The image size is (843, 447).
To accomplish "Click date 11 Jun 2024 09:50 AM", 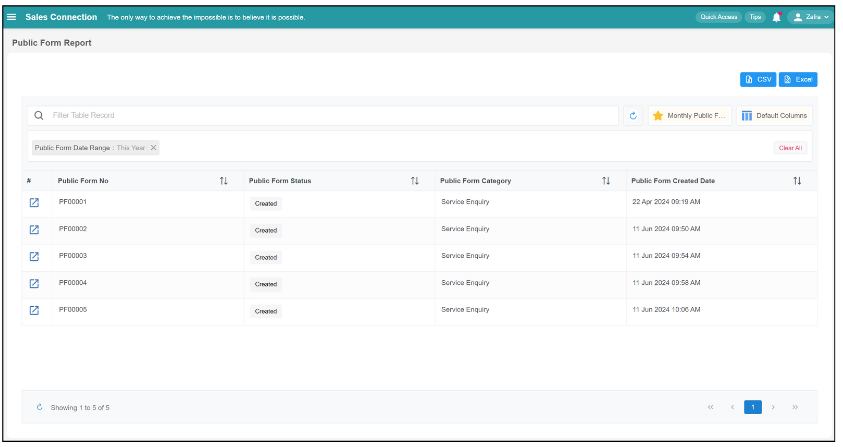I will 666,229.
